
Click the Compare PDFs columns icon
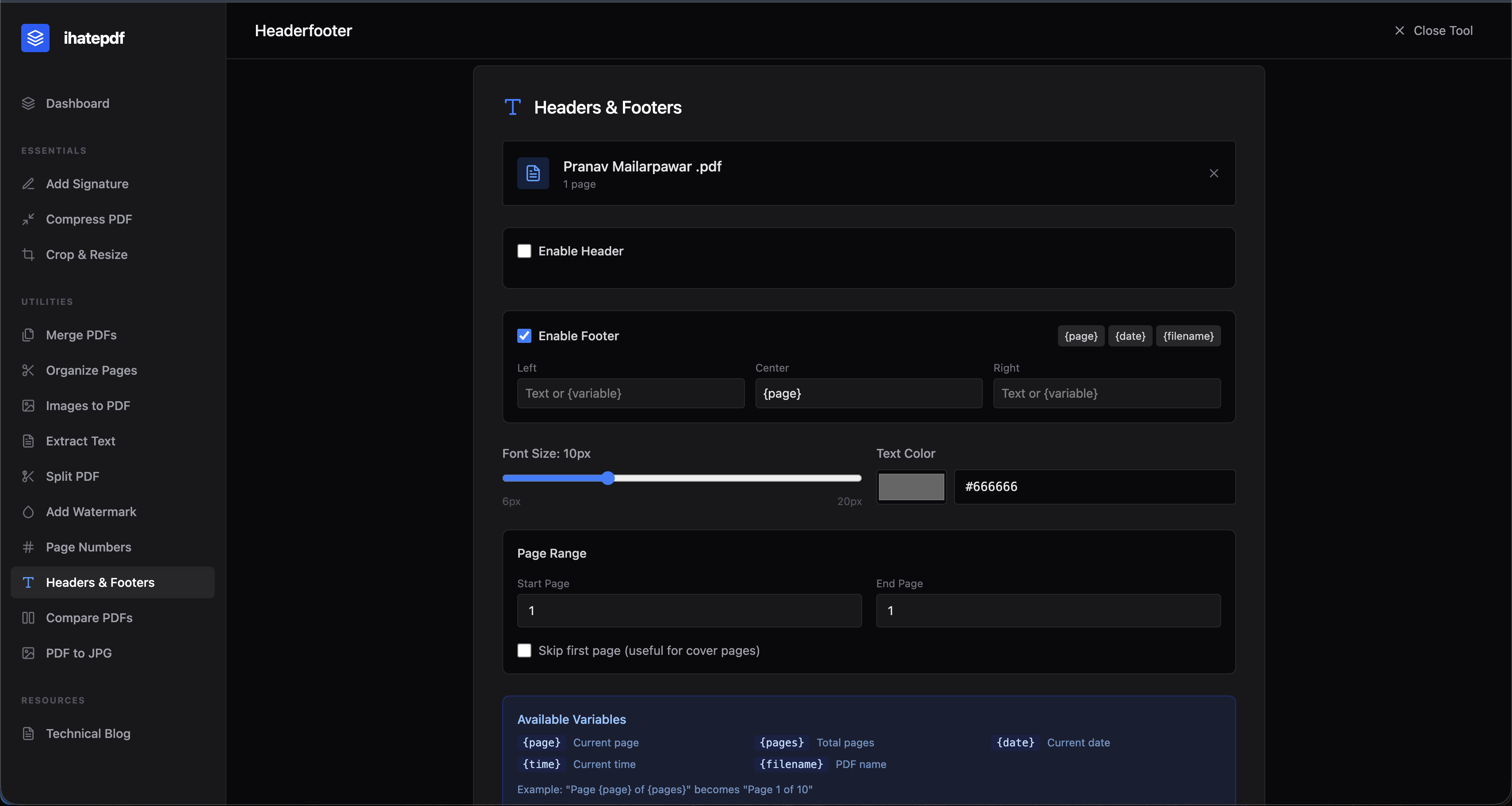tap(28, 618)
